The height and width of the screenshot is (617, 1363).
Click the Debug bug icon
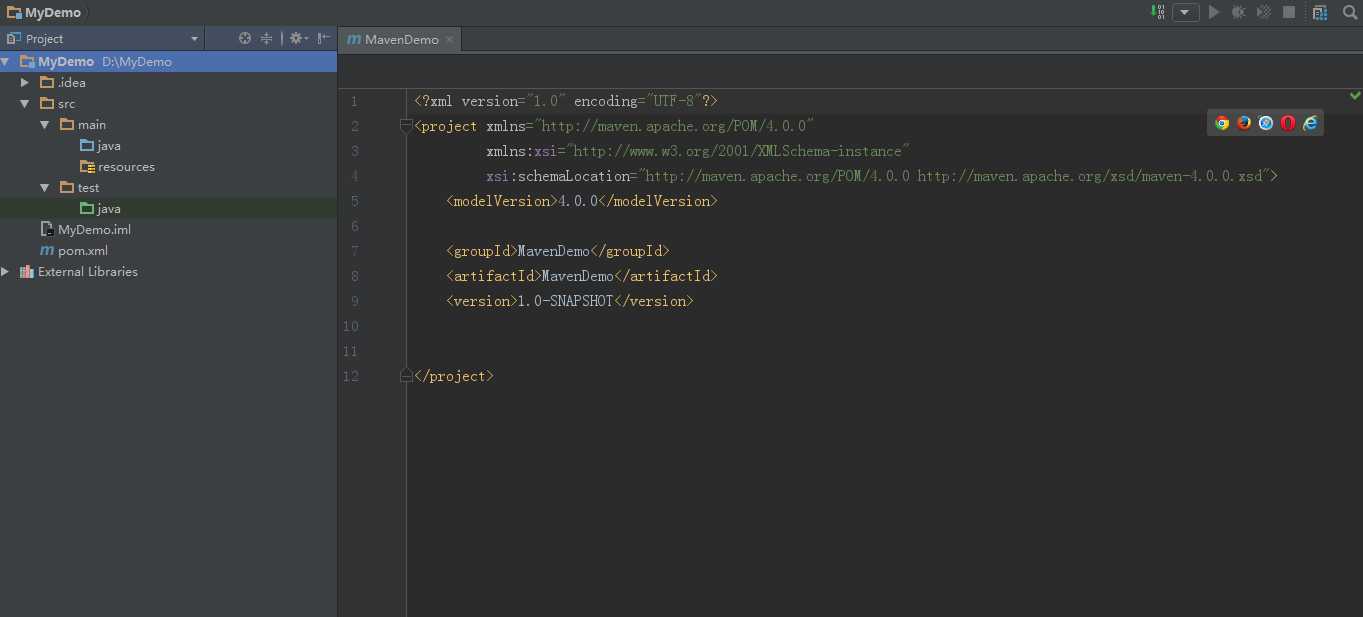click(x=1238, y=12)
